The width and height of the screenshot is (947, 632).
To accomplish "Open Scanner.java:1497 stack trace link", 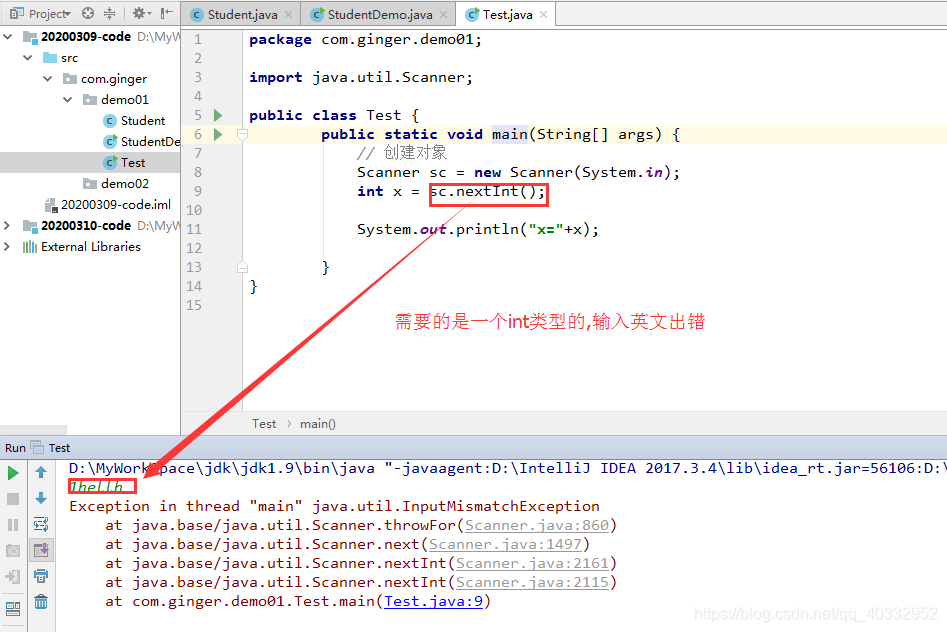I will click(x=505, y=544).
